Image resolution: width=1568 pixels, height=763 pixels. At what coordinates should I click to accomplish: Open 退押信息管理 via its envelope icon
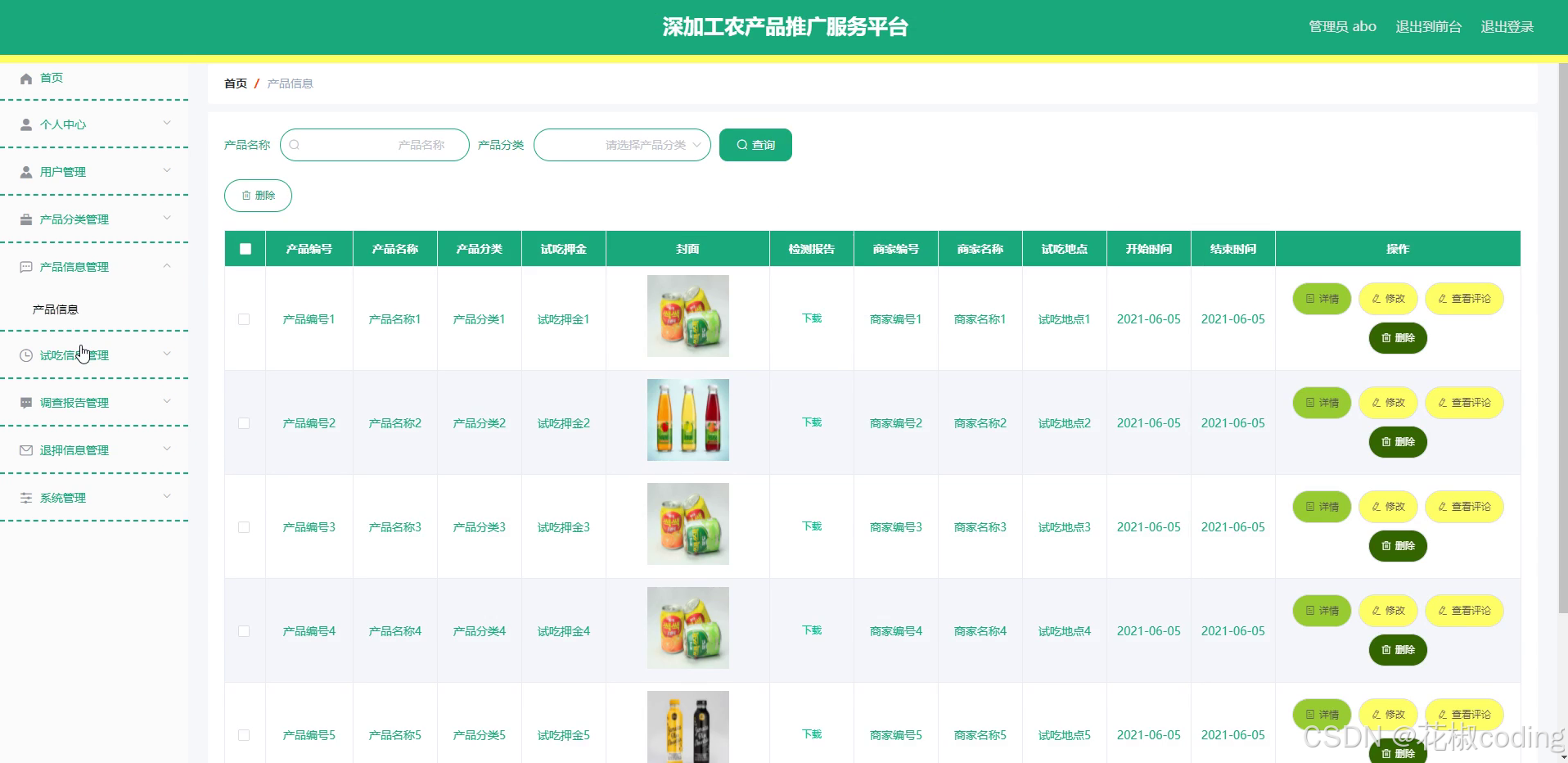[x=25, y=449]
